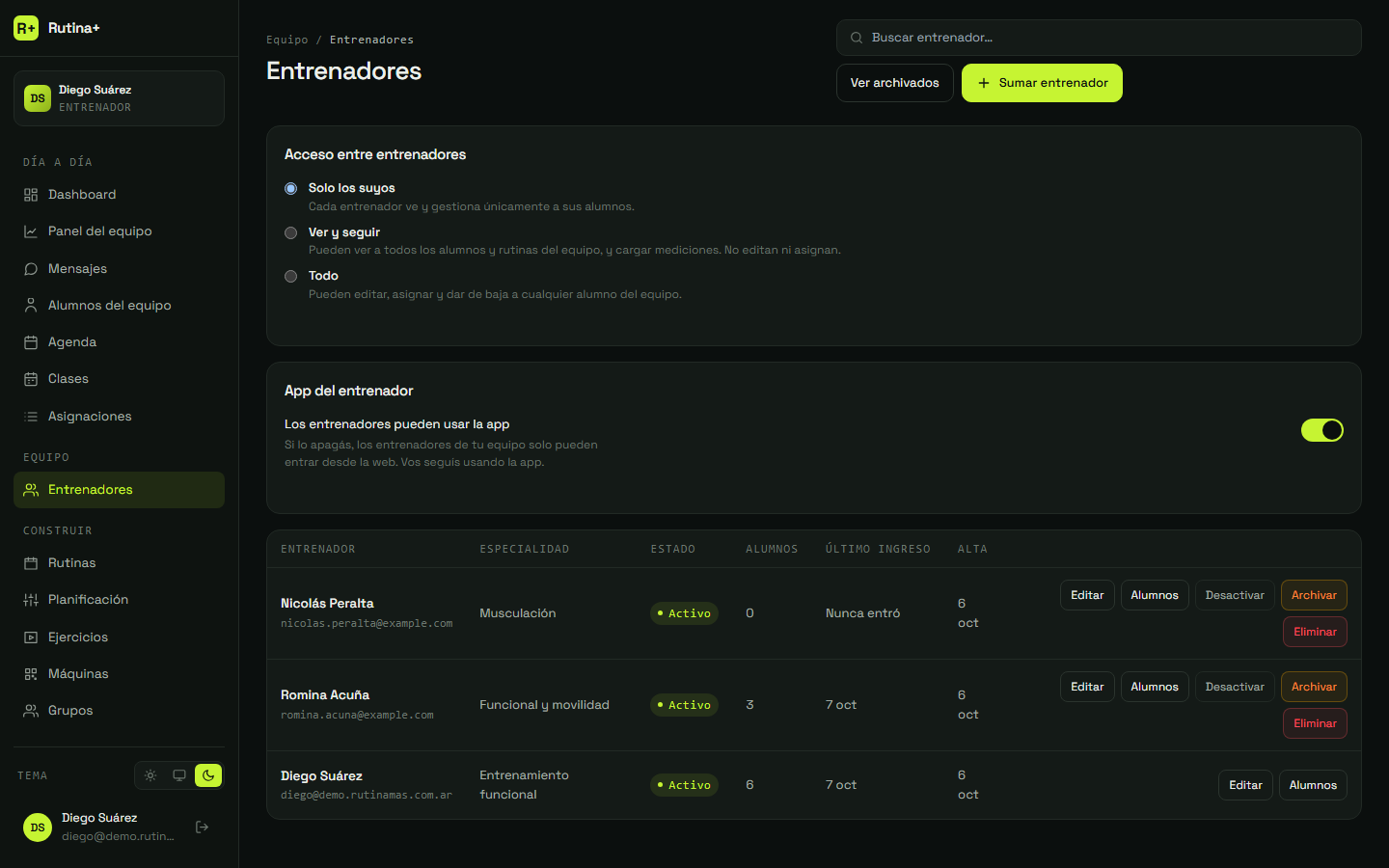The width and height of the screenshot is (1389, 868).
Task: Open Asignaciones list icon
Action: pos(31,417)
